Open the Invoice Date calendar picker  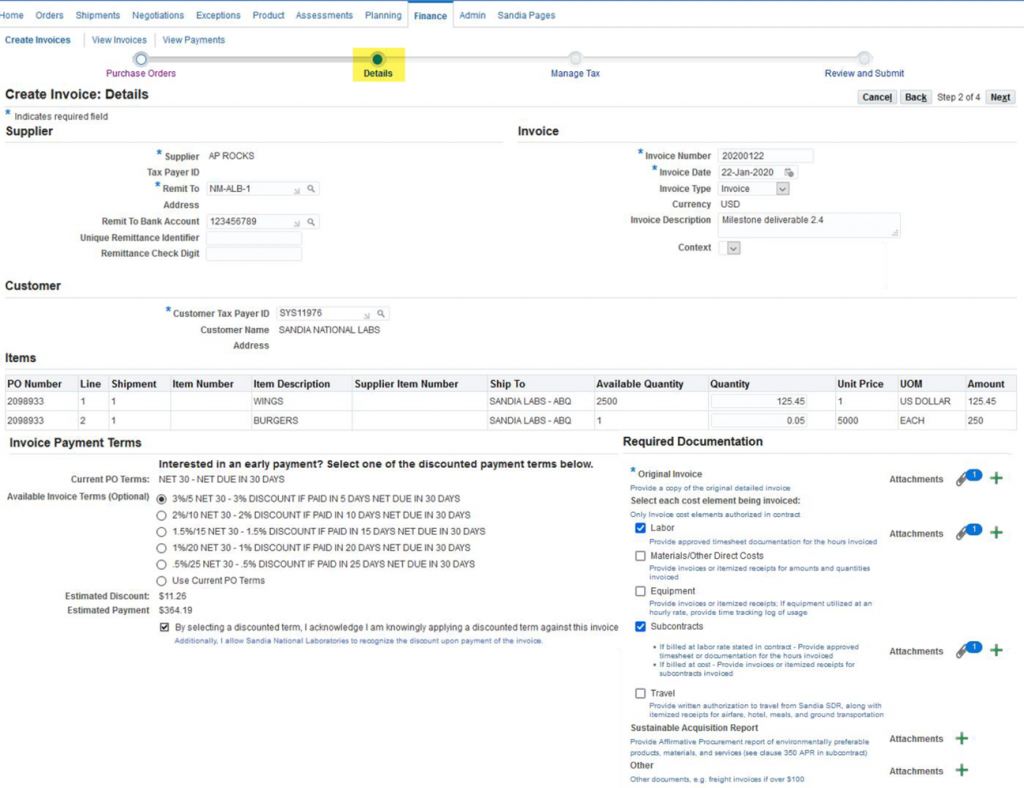point(789,172)
